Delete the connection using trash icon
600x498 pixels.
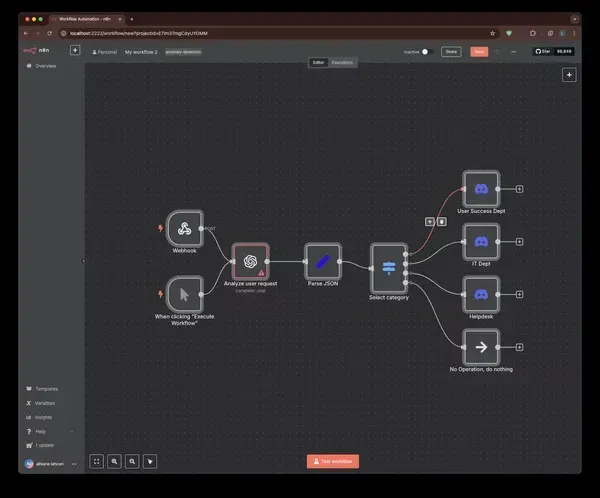tap(441, 221)
